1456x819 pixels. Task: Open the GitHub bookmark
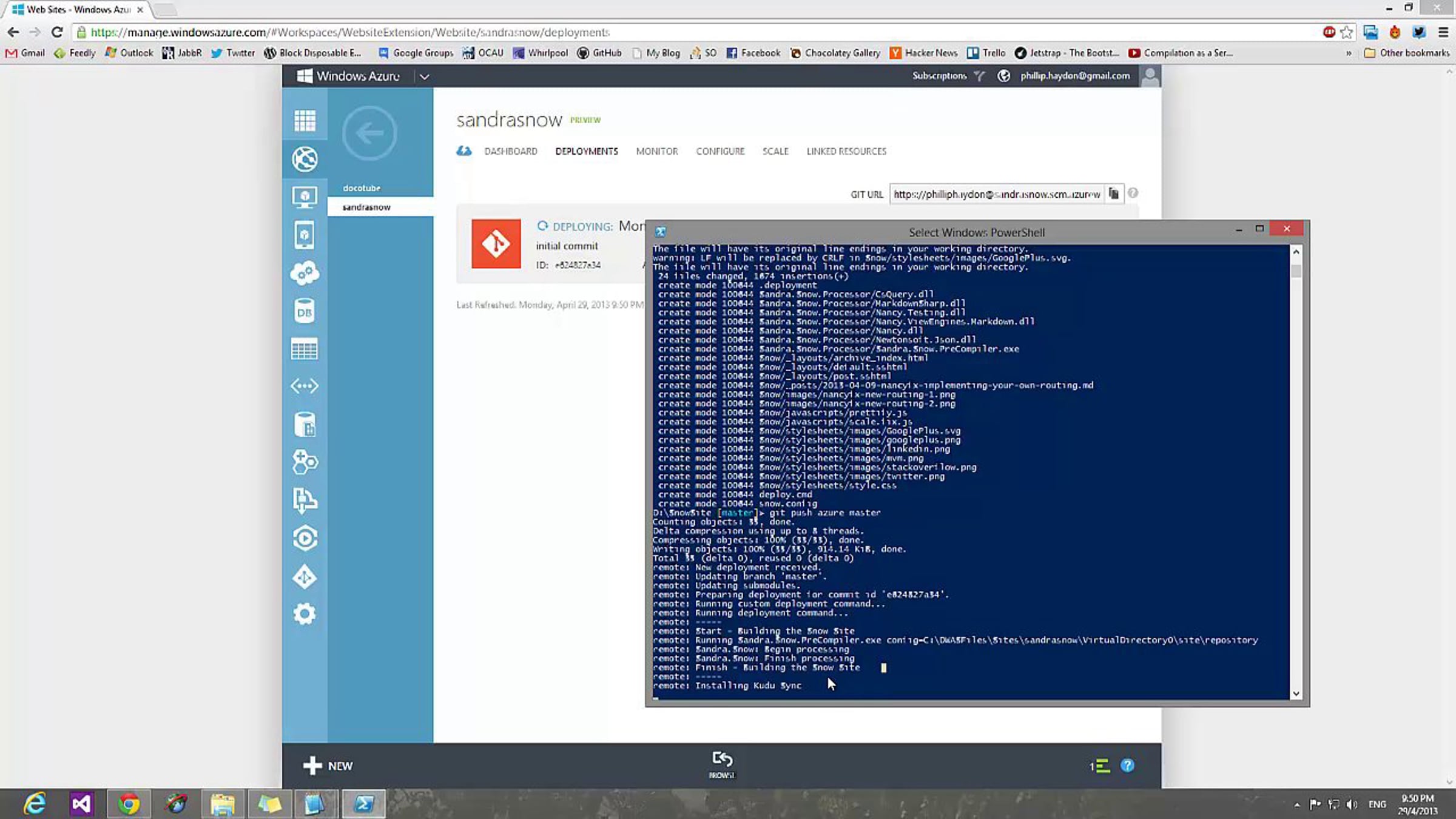click(x=599, y=53)
